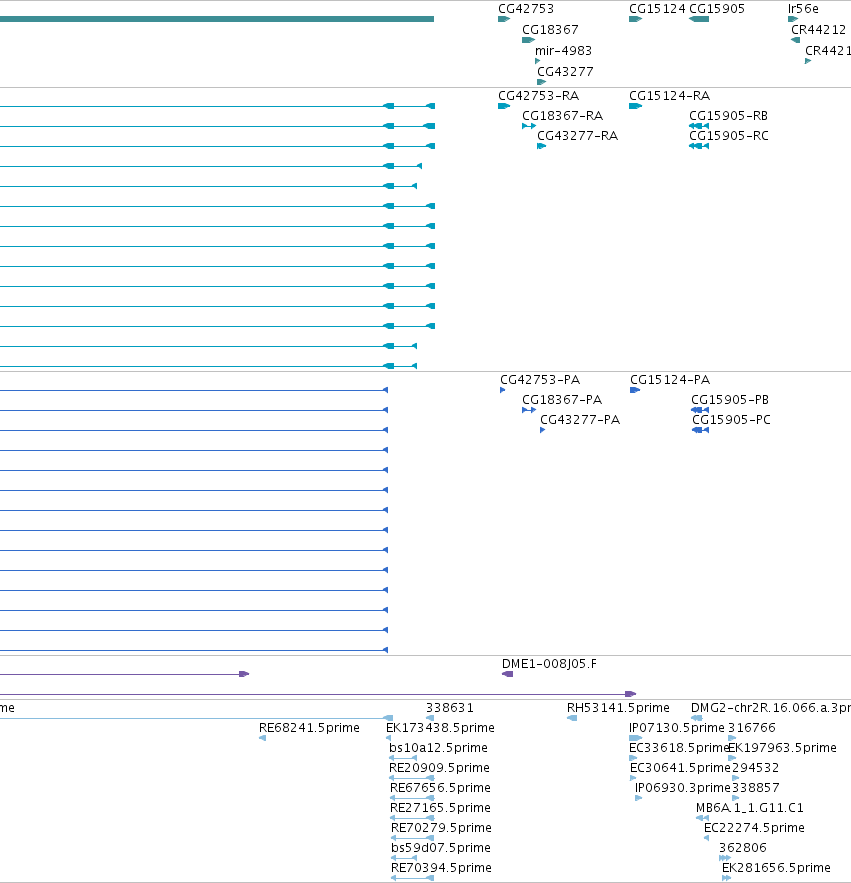
Task: Click the EK197963.5prime EST label
Action: point(782,748)
